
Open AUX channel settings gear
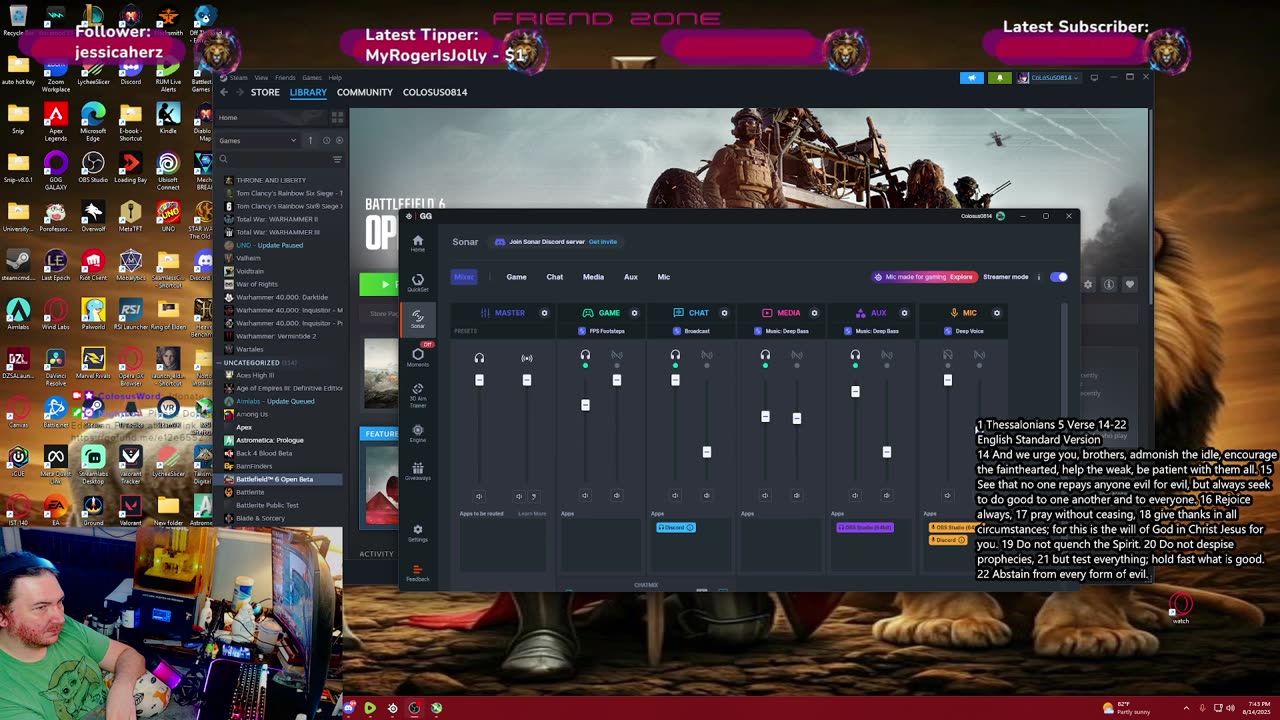[x=904, y=313]
